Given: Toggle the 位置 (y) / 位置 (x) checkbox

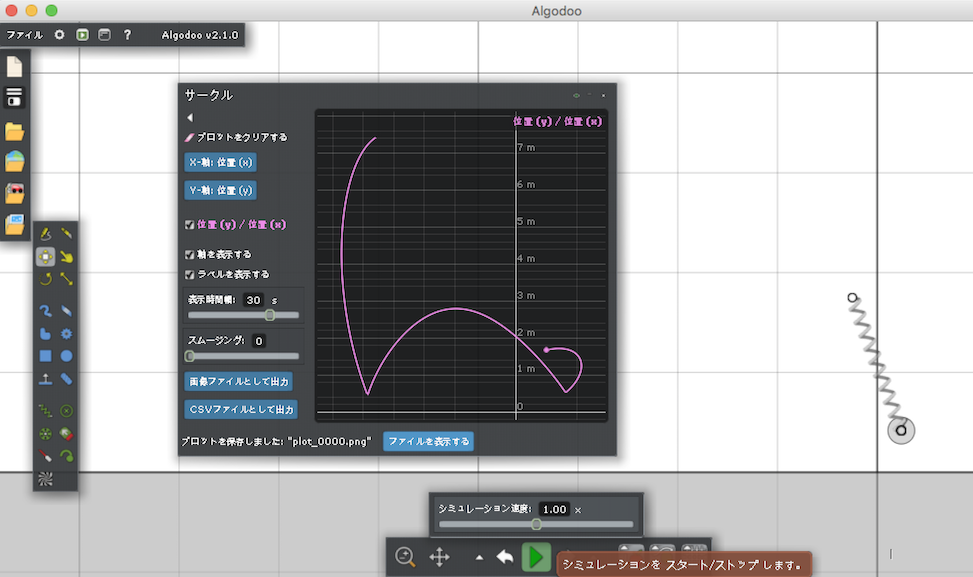Looking at the screenshot, I should coord(190,225).
